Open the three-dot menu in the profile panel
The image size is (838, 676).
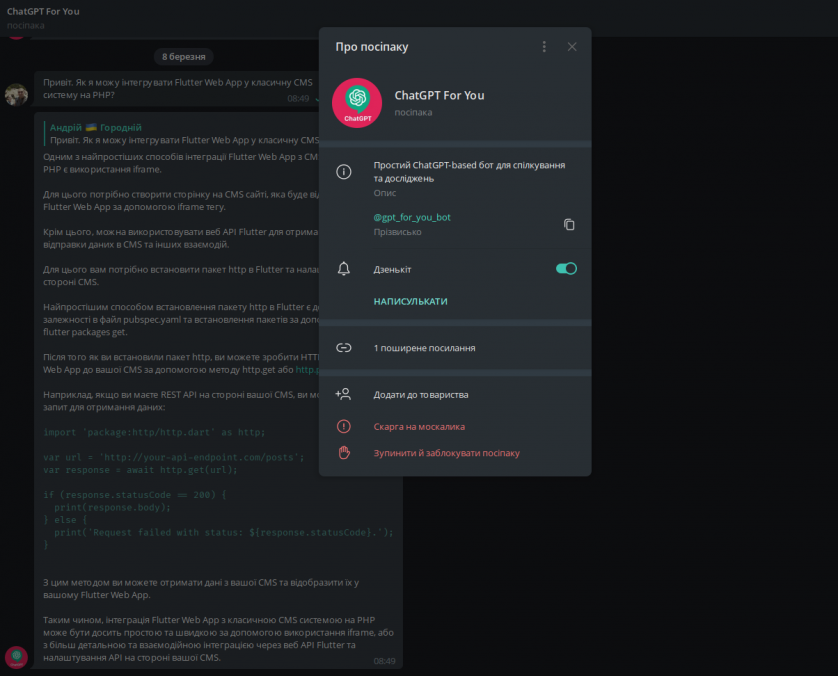(544, 47)
